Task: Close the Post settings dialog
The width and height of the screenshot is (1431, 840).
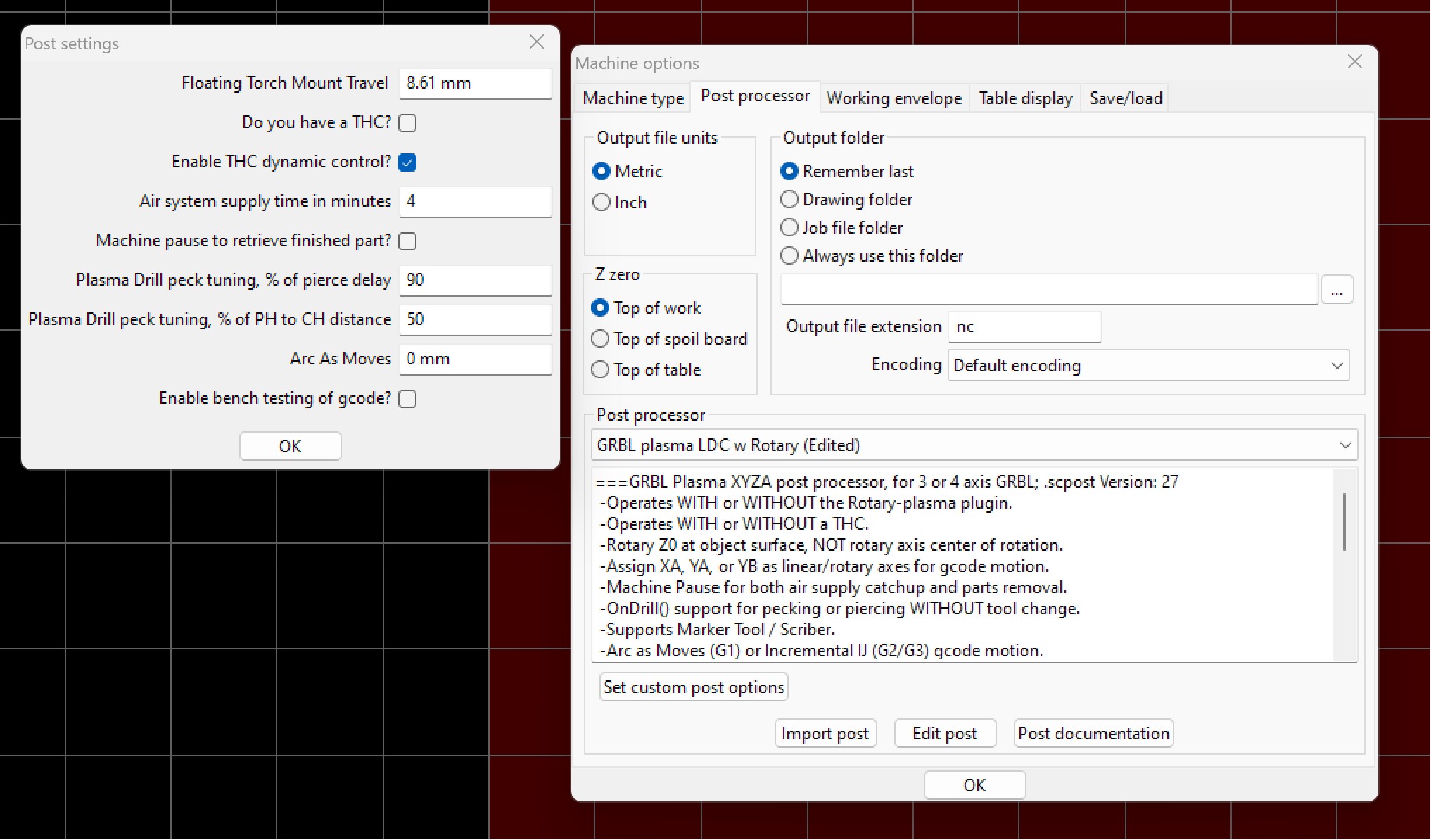Action: pos(536,42)
